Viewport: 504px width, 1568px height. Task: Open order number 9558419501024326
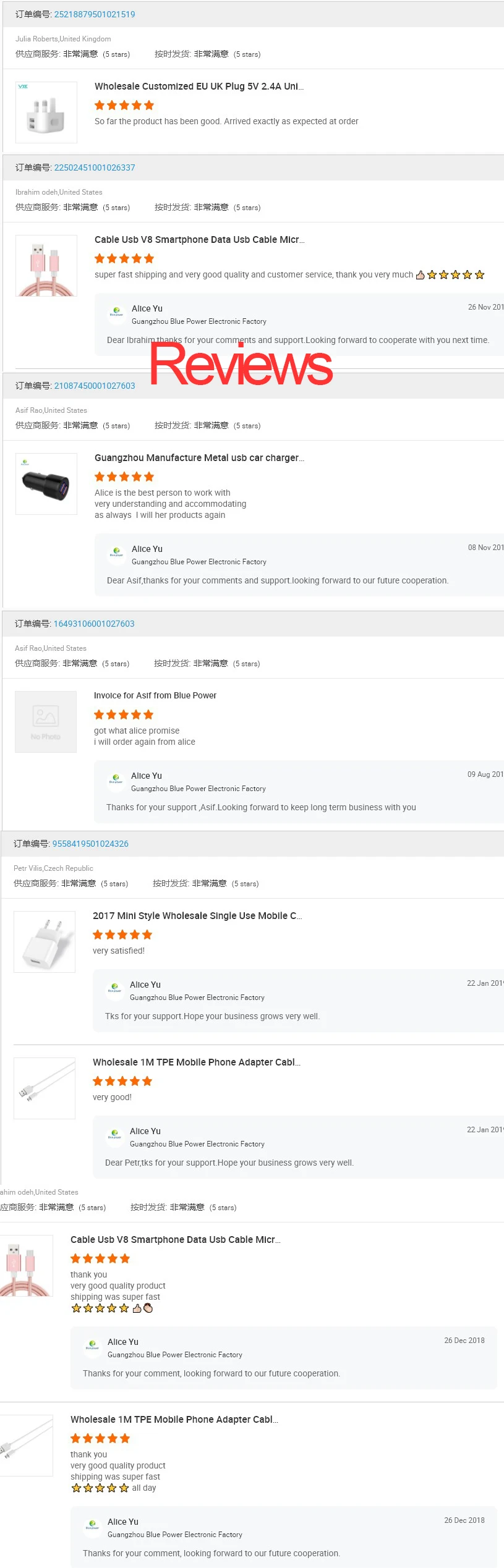pos(90,844)
